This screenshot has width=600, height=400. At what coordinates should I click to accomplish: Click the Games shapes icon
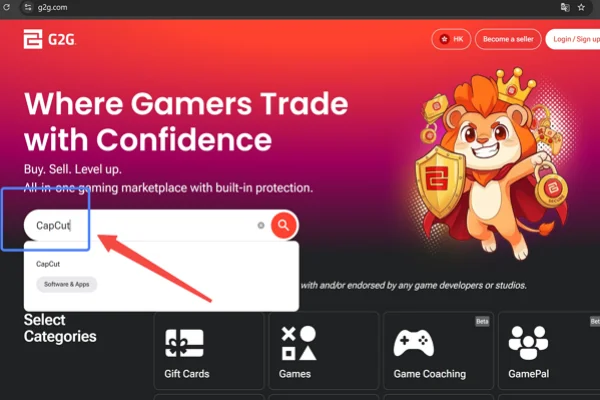pyautogui.click(x=299, y=343)
